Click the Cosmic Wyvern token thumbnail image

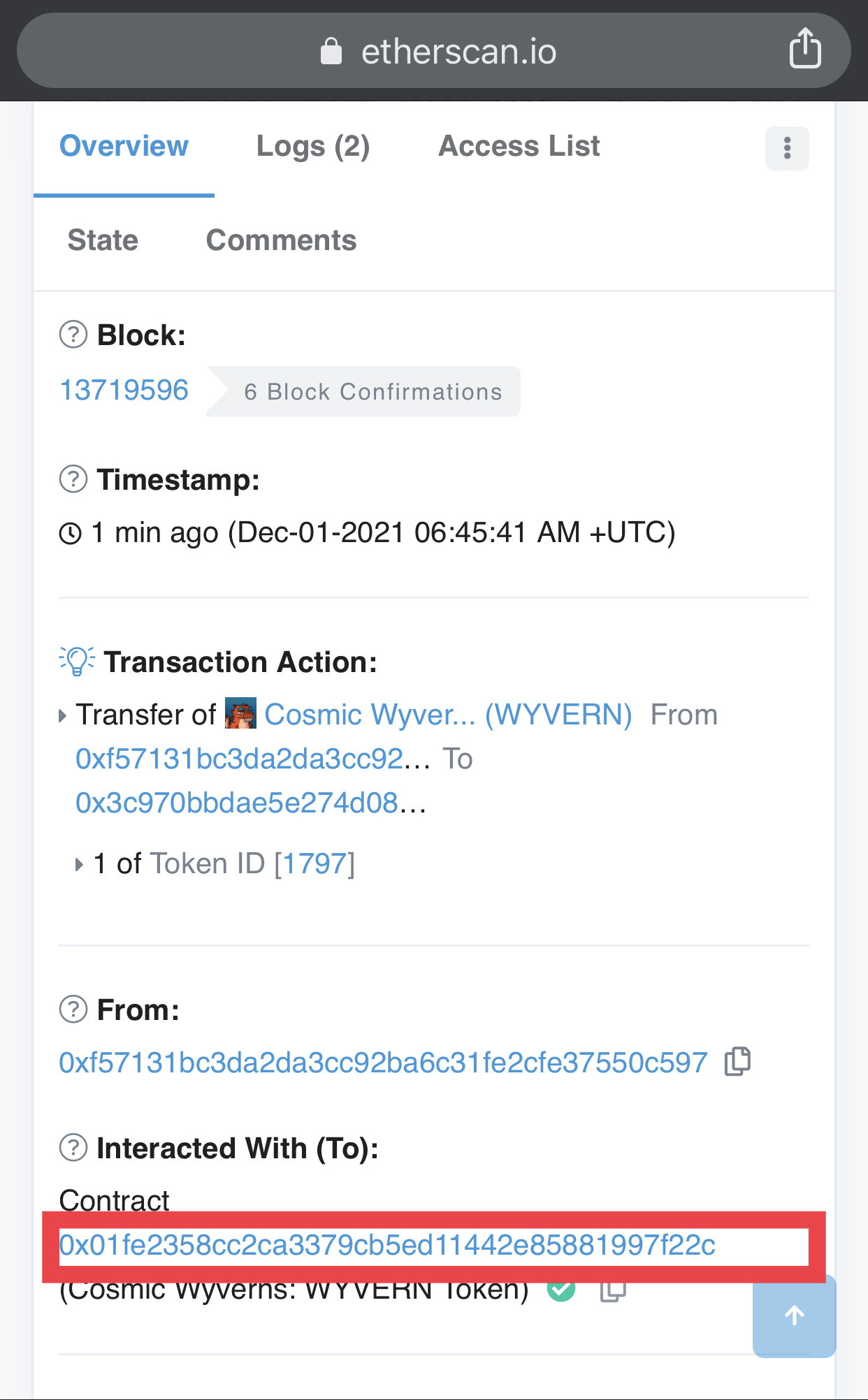(x=240, y=713)
